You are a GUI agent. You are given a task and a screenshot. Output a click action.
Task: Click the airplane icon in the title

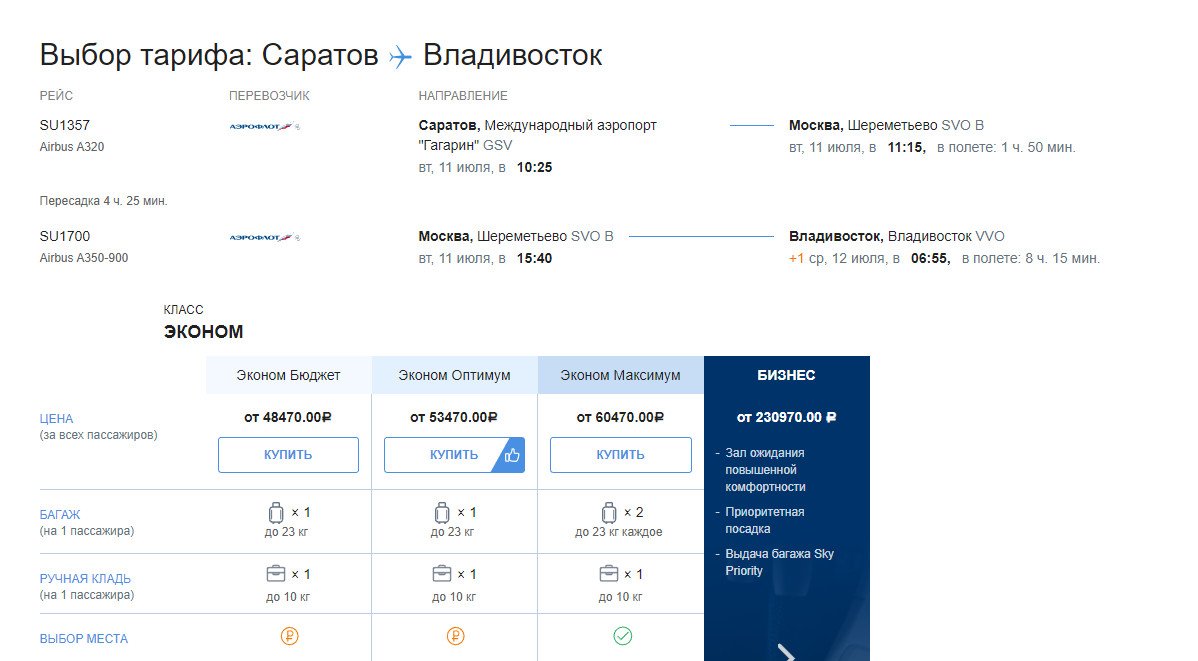(x=400, y=56)
